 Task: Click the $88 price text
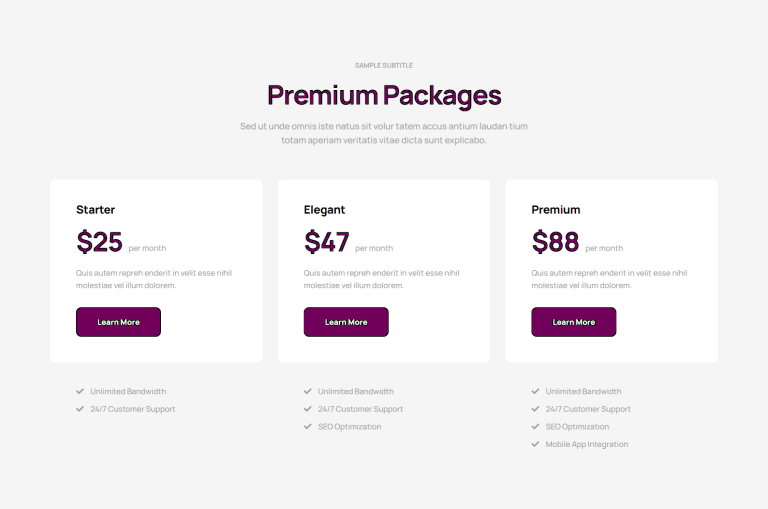[555, 242]
